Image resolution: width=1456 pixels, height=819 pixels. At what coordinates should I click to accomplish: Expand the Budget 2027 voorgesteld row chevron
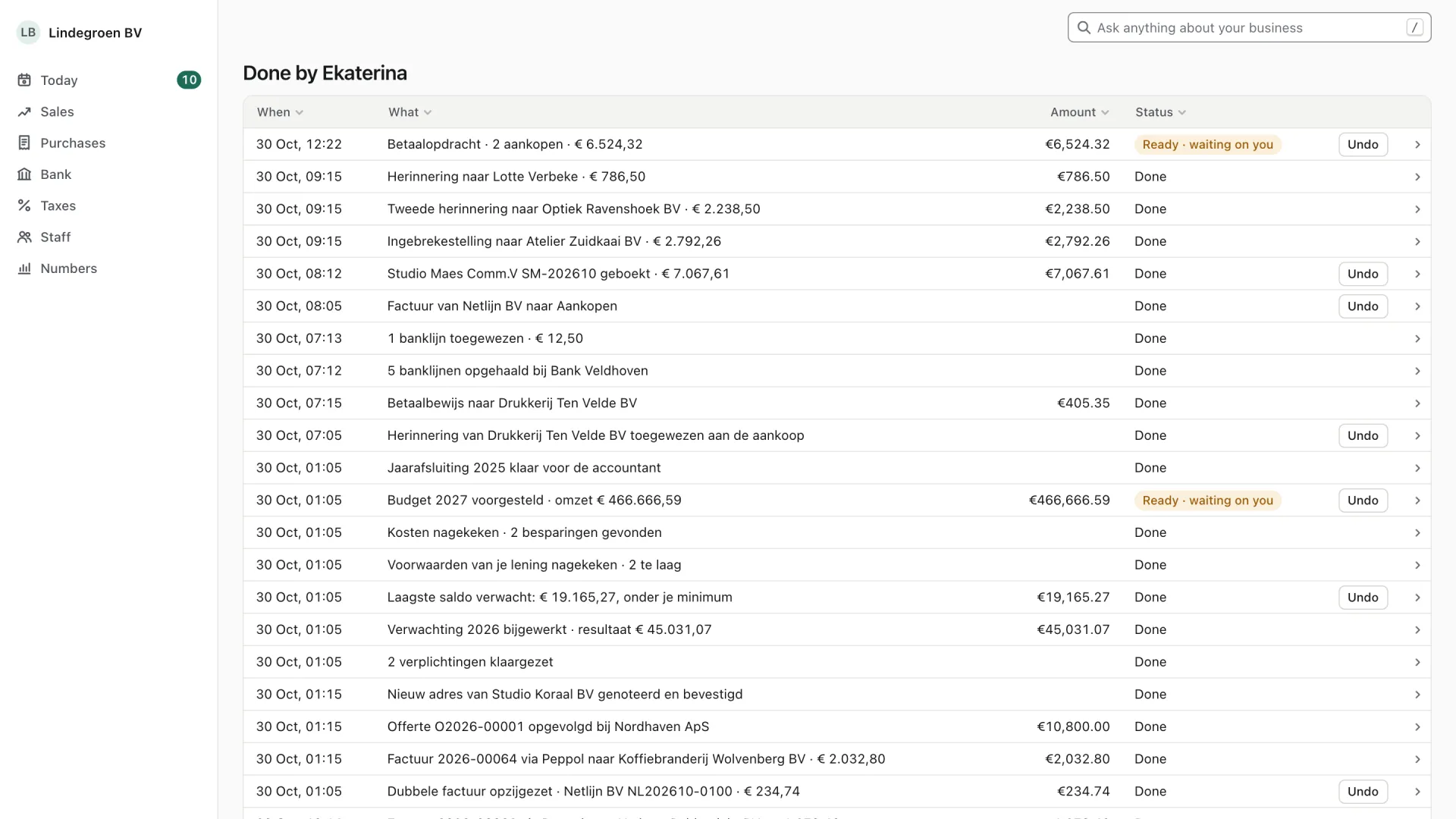[x=1417, y=500]
